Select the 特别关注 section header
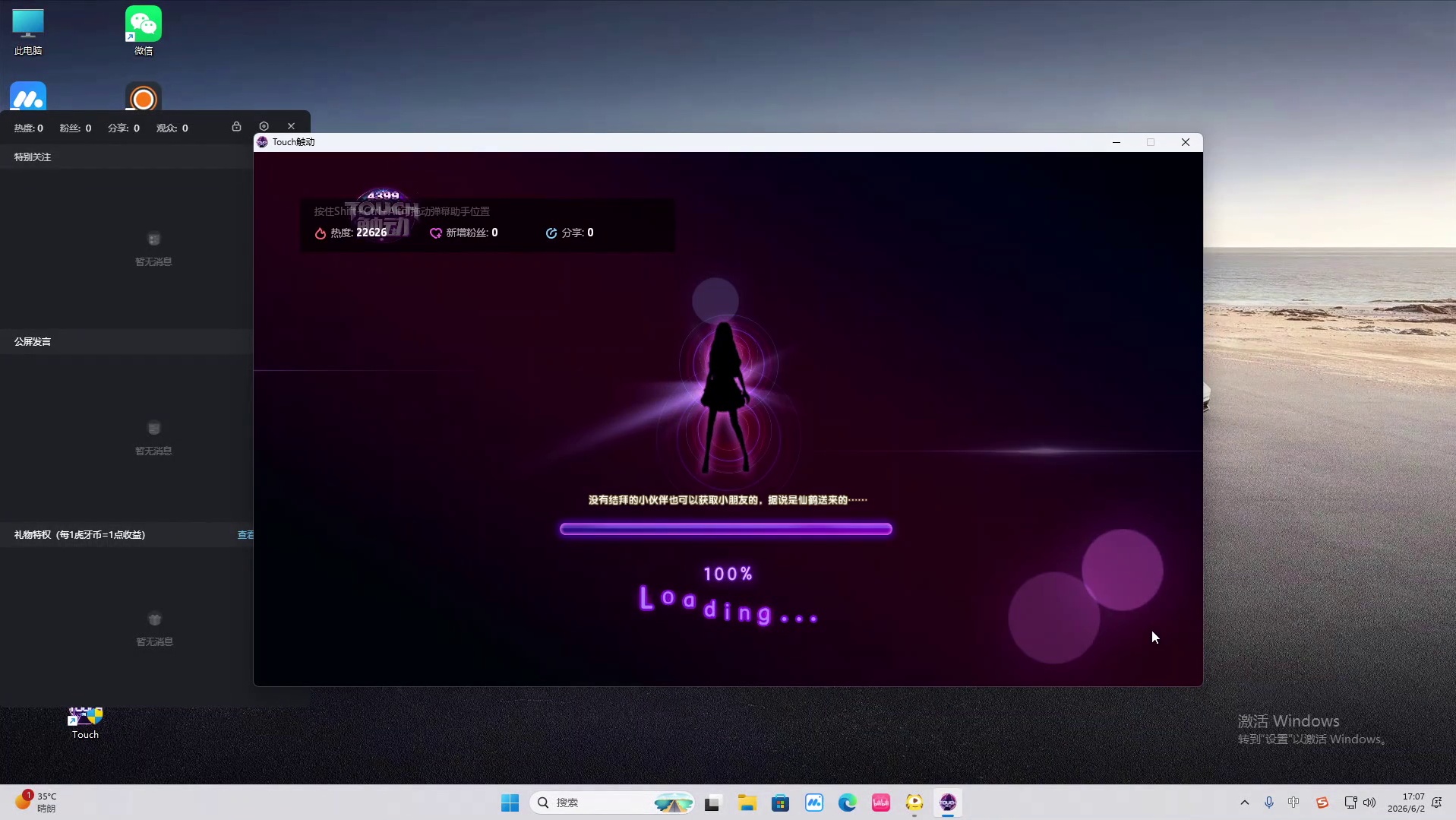Image resolution: width=1456 pixels, height=820 pixels. (33, 157)
